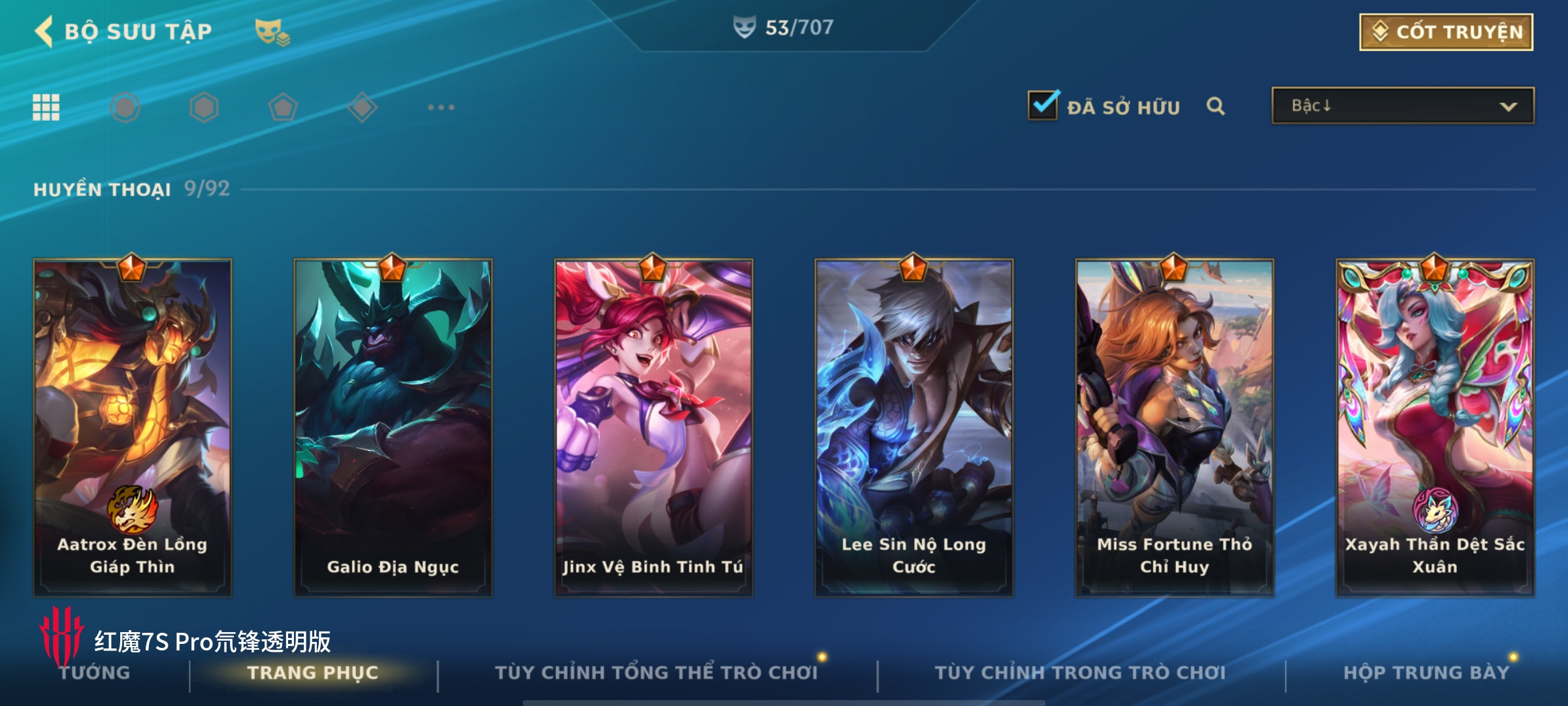Open Tùy Chỉnh Trong Trò Chơi tab
Screen dimensions: 1568x706
coord(1080,673)
